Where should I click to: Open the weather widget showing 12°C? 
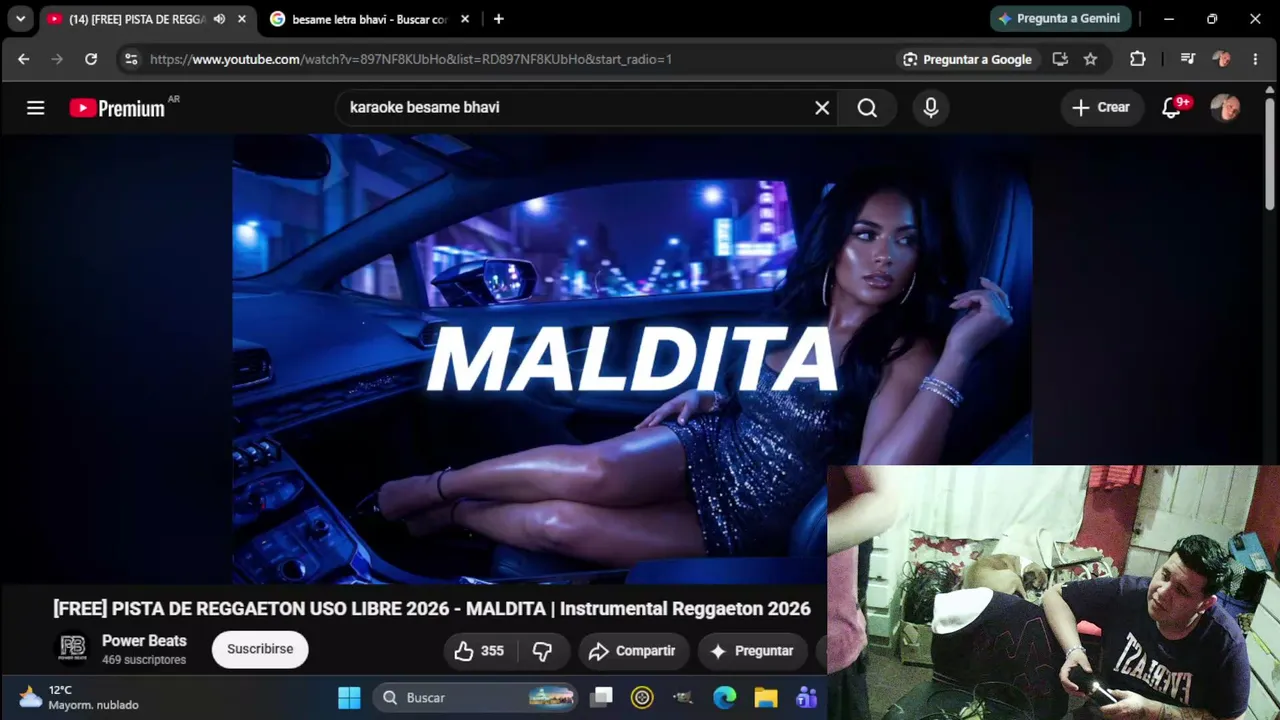79,697
